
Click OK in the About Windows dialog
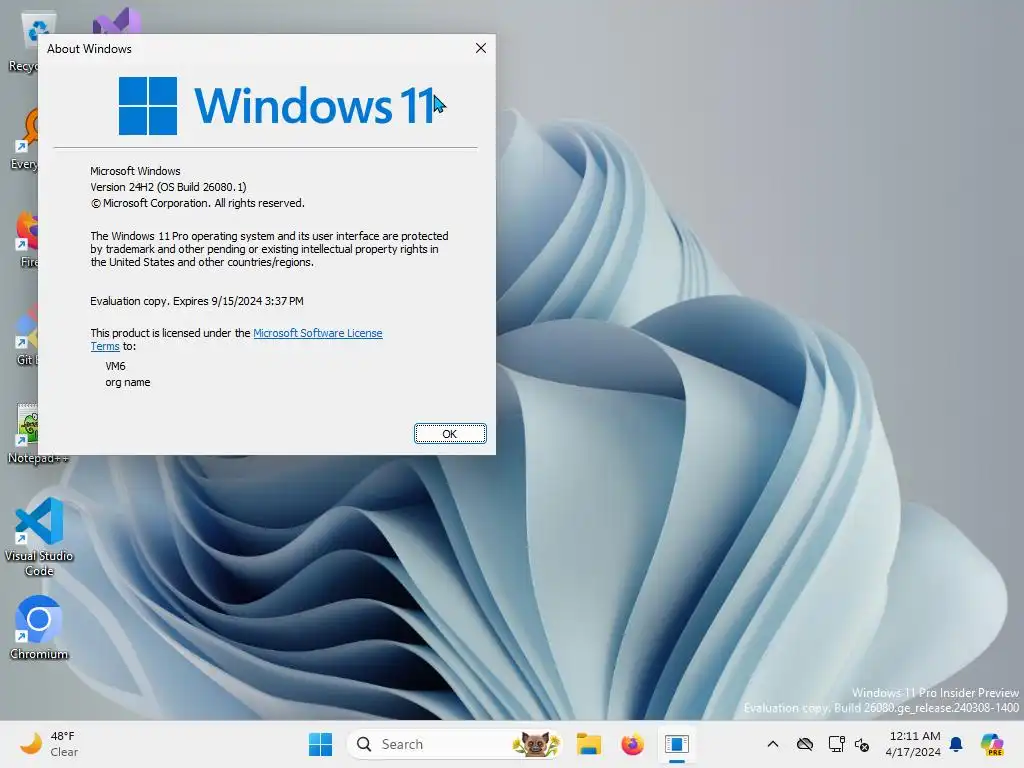pyautogui.click(x=450, y=434)
